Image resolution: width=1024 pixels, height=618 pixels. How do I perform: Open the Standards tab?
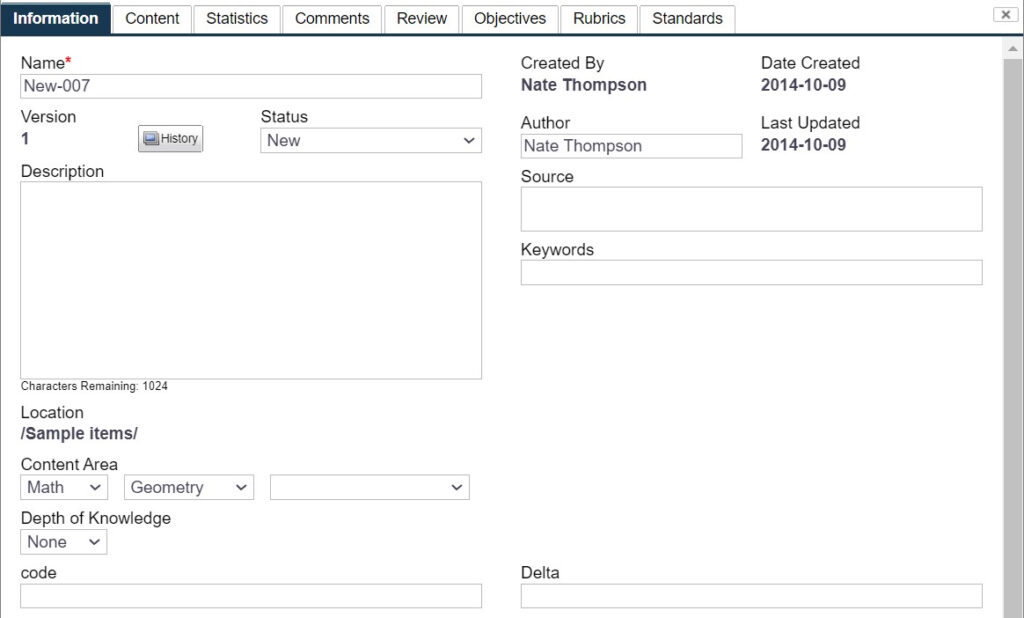click(687, 18)
